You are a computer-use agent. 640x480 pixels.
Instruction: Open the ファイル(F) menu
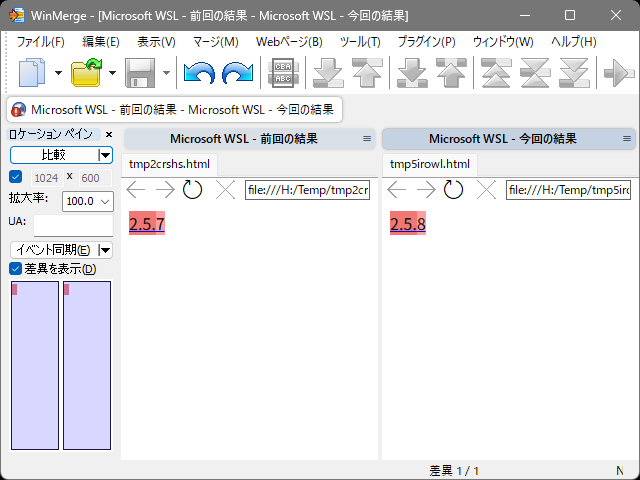[x=40, y=42]
